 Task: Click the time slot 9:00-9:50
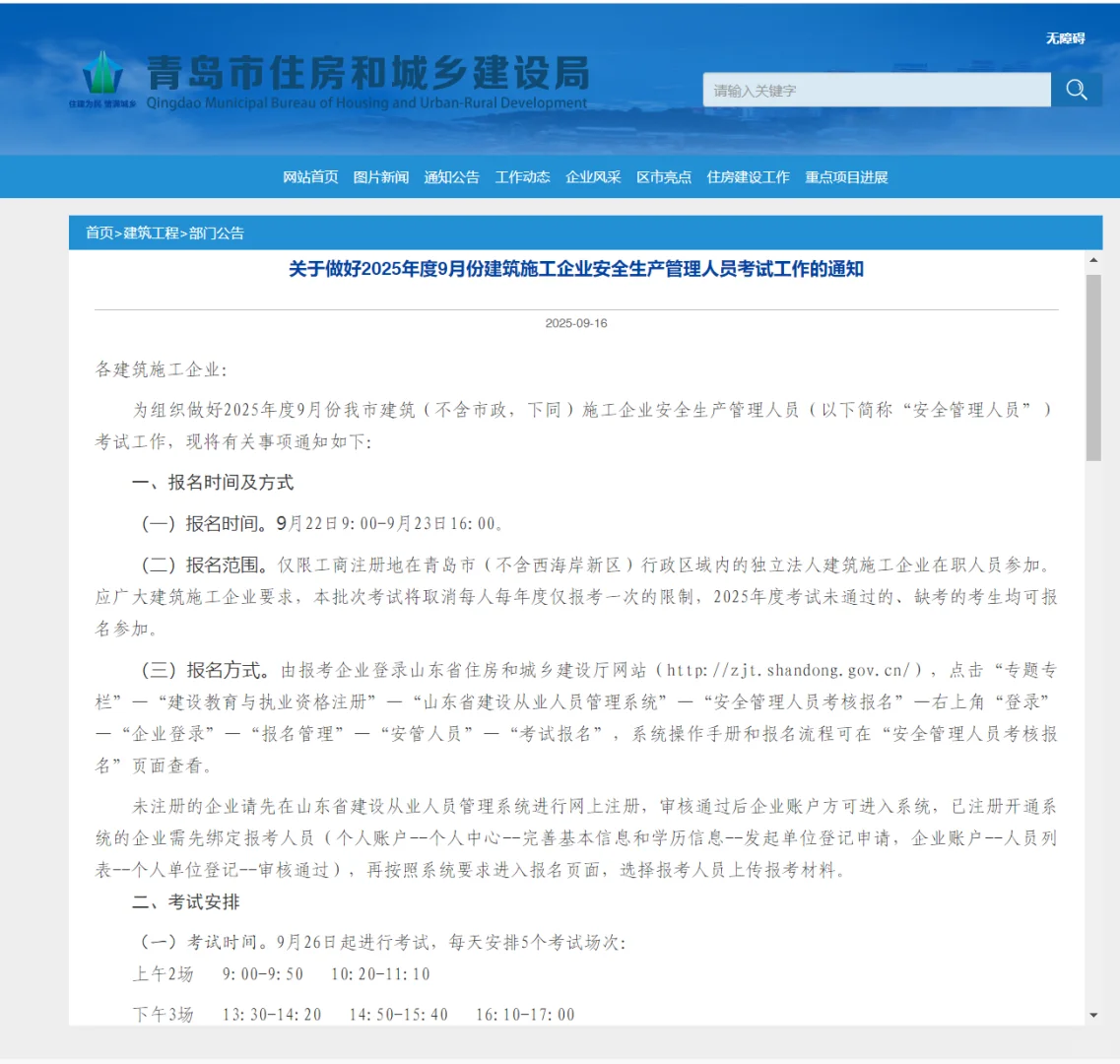tap(263, 974)
